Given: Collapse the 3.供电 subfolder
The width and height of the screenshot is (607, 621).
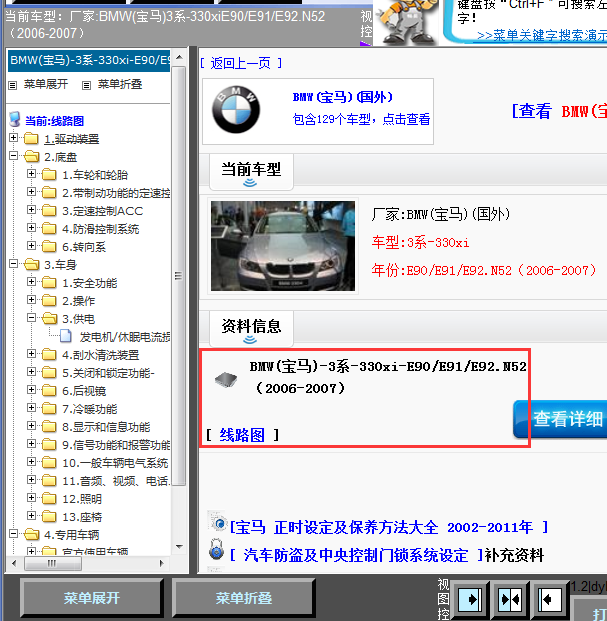Looking at the screenshot, I should pos(31,318).
